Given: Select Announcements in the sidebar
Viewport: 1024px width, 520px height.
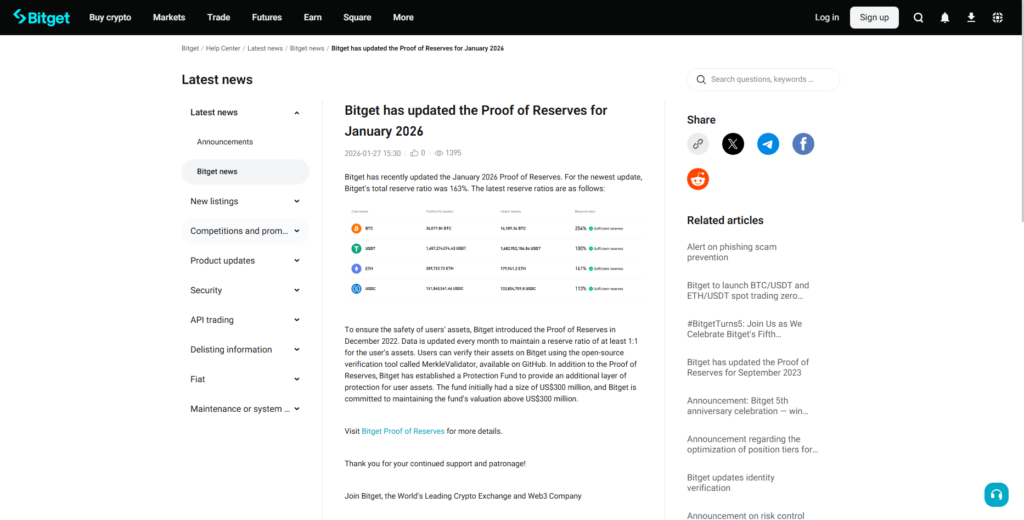Looking at the screenshot, I should [x=225, y=142].
